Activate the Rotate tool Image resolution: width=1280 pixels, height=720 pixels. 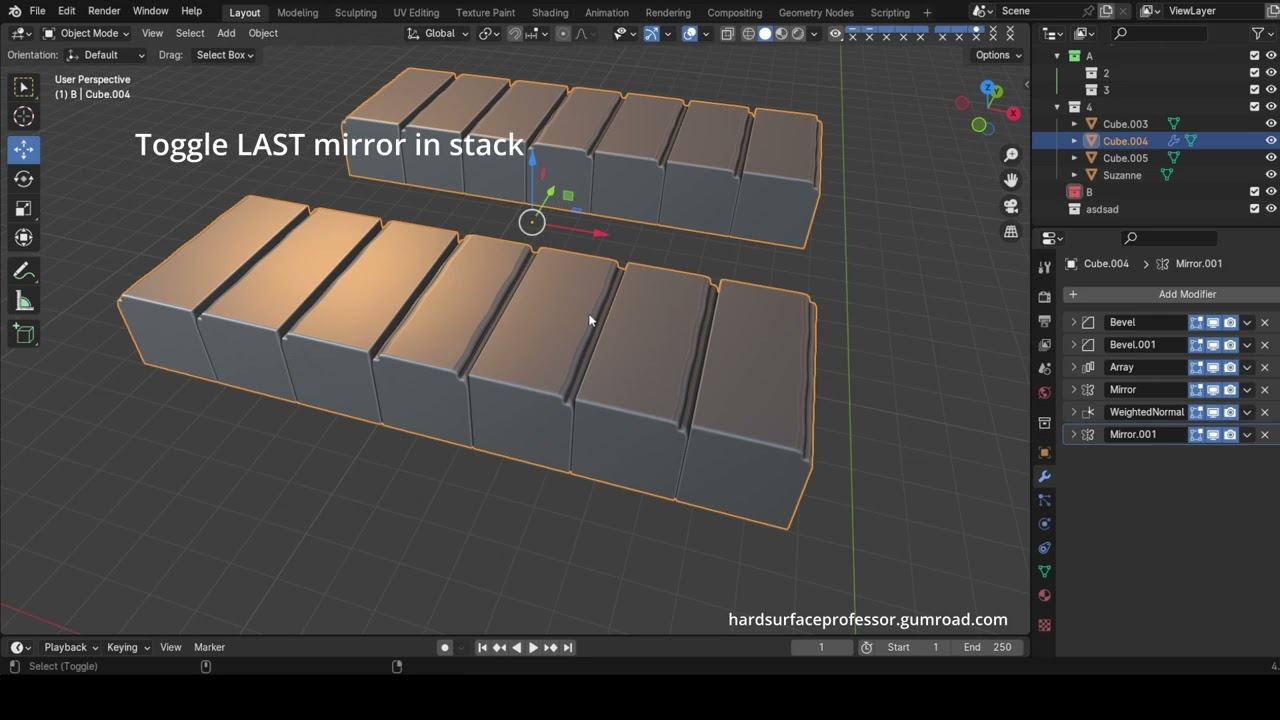click(x=24, y=179)
